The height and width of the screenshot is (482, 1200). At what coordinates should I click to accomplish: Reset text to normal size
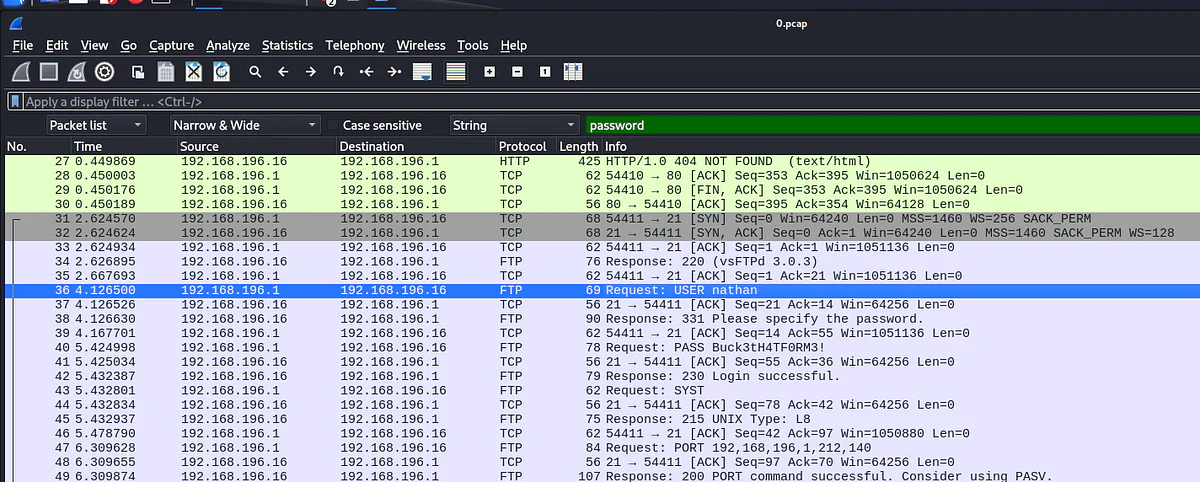click(545, 72)
